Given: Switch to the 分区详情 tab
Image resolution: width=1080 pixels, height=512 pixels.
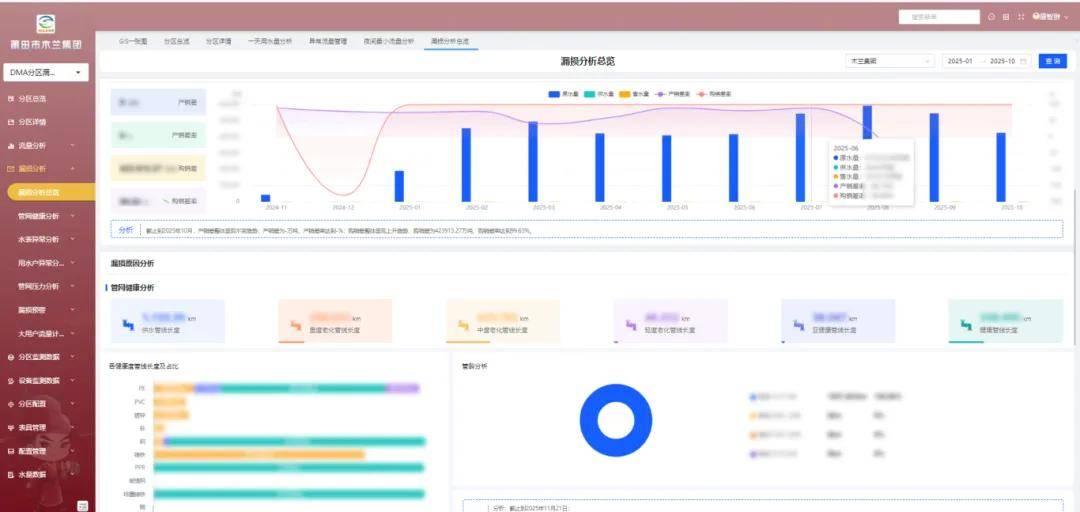Looking at the screenshot, I should coord(218,42).
